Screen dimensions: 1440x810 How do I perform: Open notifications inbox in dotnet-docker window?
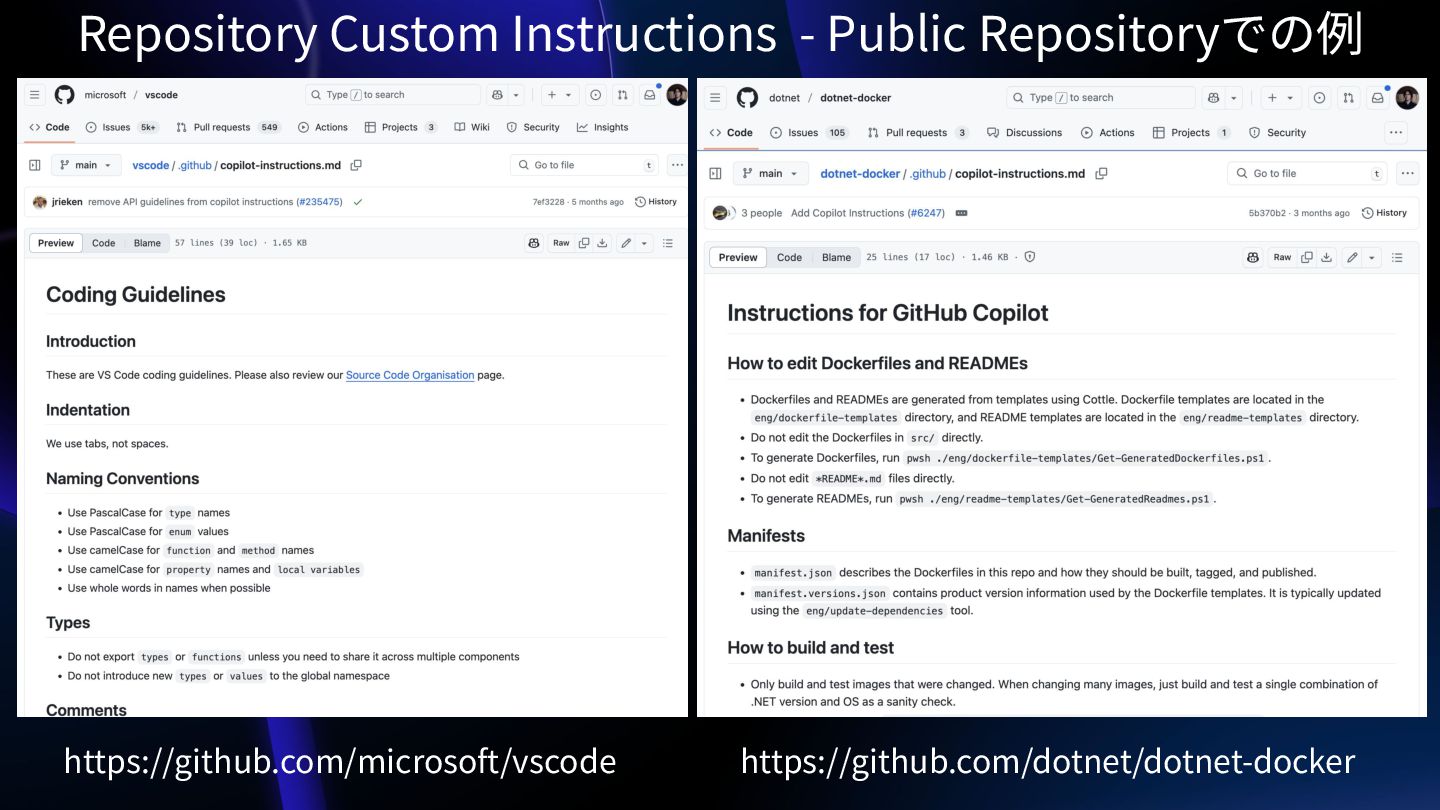(1377, 98)
